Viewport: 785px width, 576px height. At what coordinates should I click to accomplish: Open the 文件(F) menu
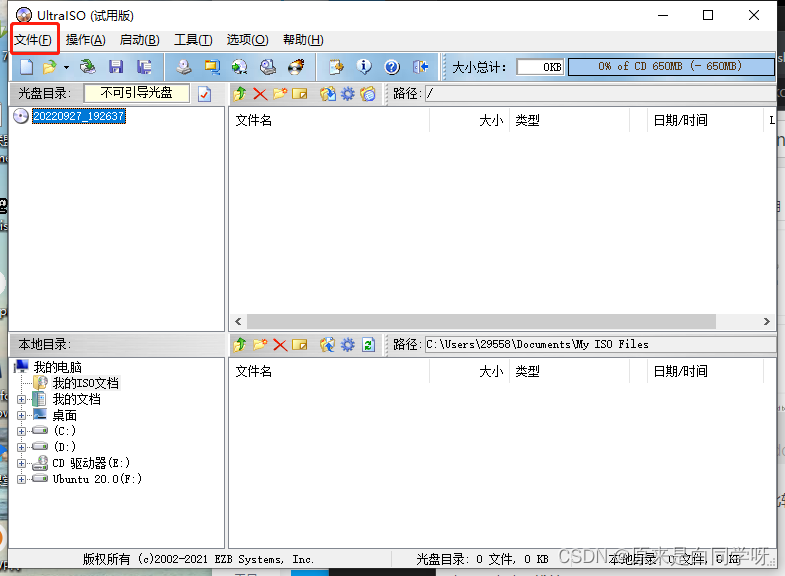click(33, 40)
